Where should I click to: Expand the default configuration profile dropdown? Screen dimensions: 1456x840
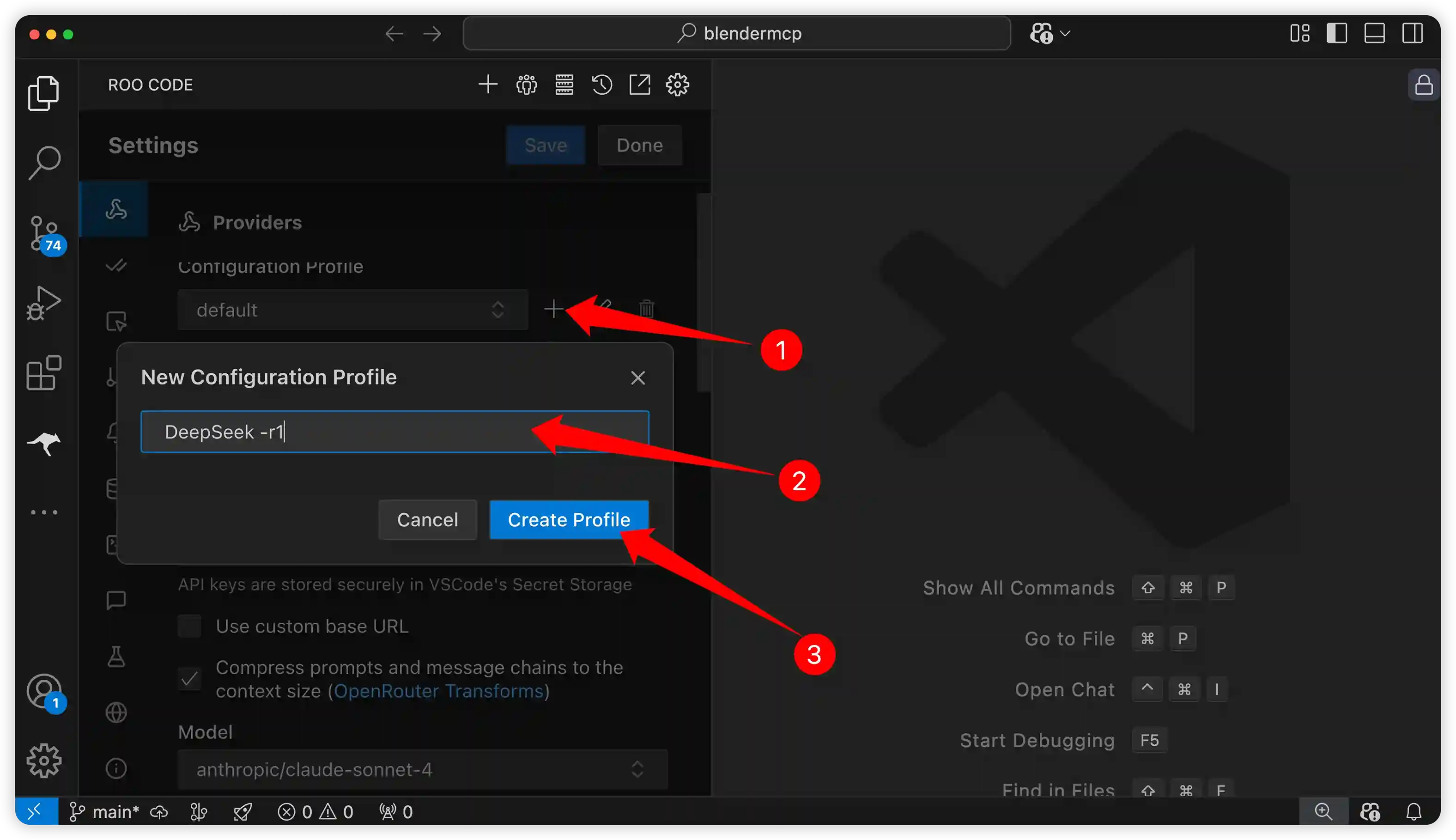click(x=352, y=310)
